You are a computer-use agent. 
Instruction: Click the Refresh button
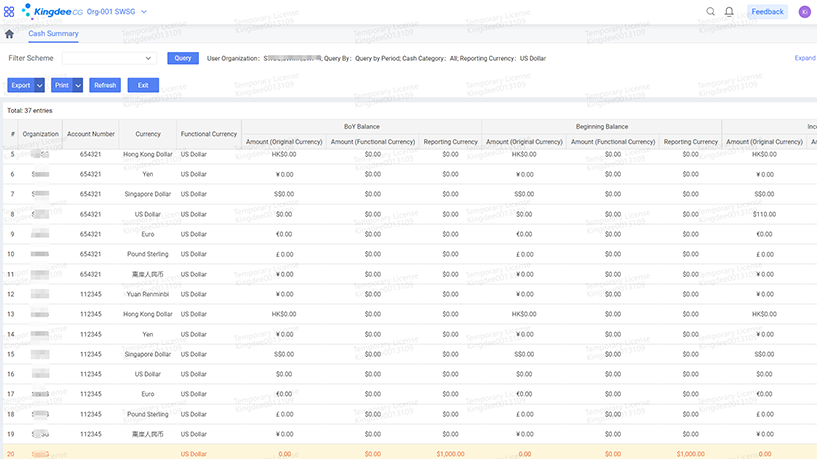point(105,85)
